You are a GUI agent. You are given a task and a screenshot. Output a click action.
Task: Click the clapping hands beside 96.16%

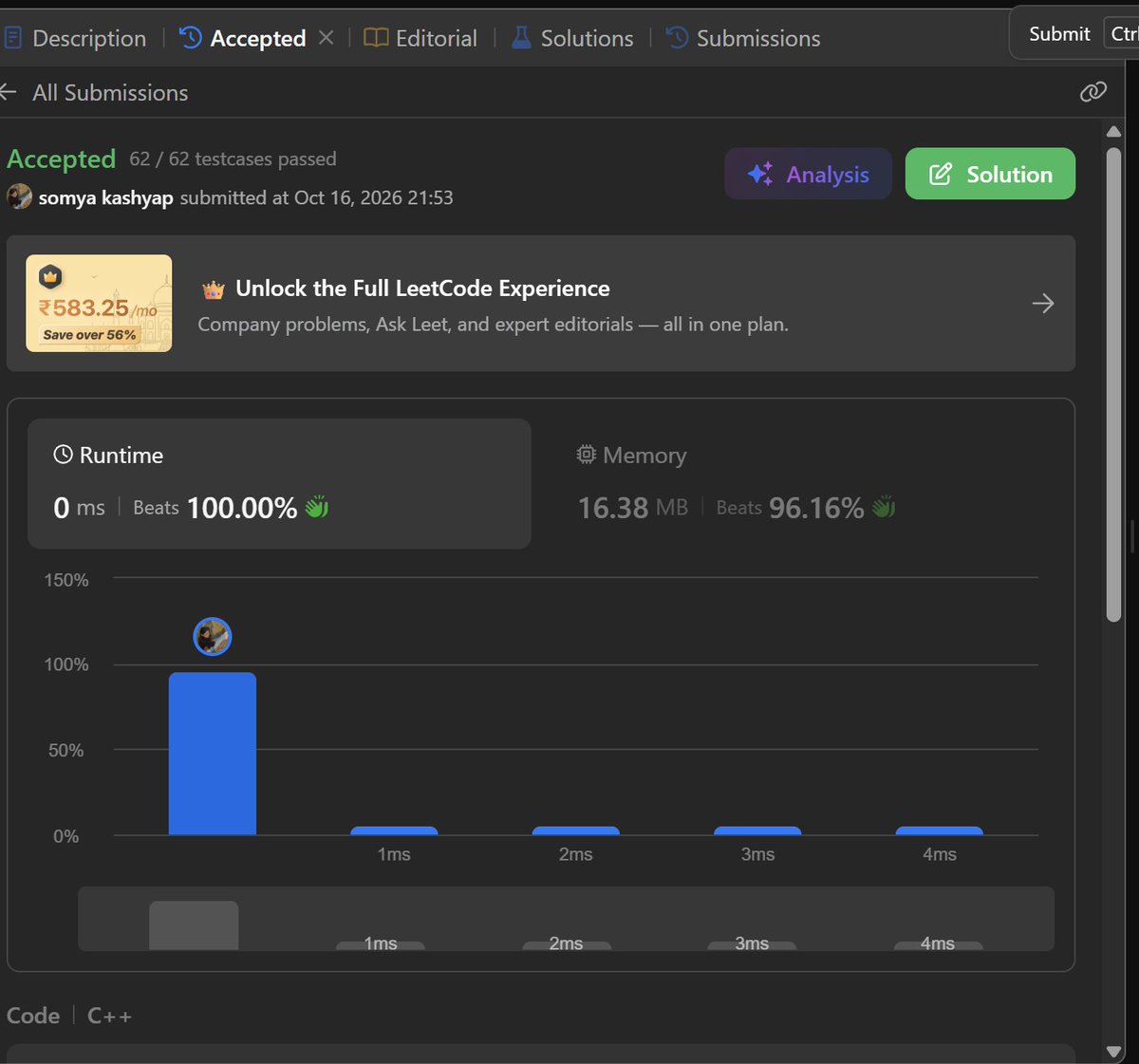[884, 508]
